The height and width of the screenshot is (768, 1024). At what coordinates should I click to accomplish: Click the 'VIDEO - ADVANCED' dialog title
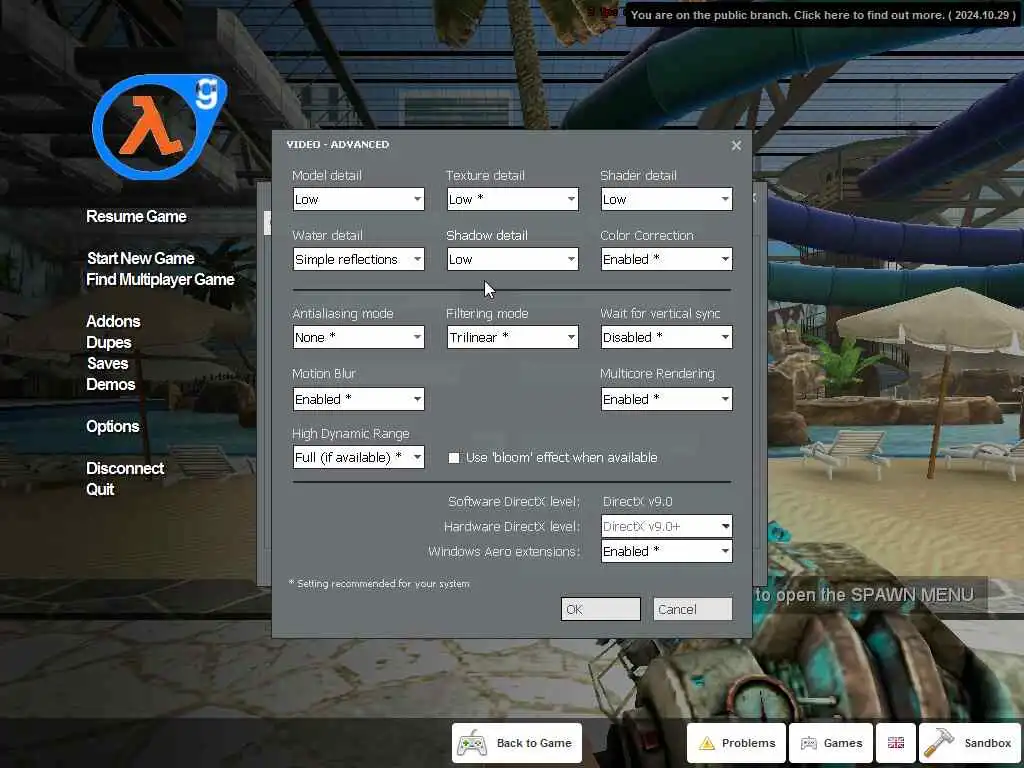pyautogui.click(x=338, y=144)
